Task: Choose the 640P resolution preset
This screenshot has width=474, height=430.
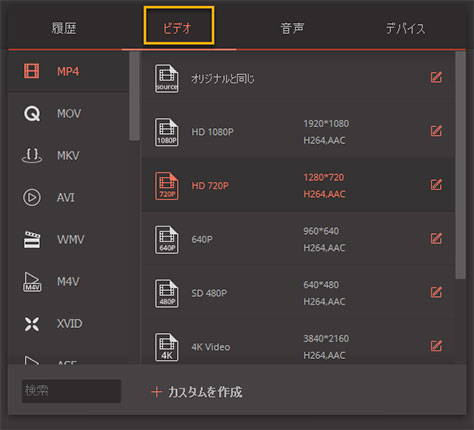Action: pos(298,239)
